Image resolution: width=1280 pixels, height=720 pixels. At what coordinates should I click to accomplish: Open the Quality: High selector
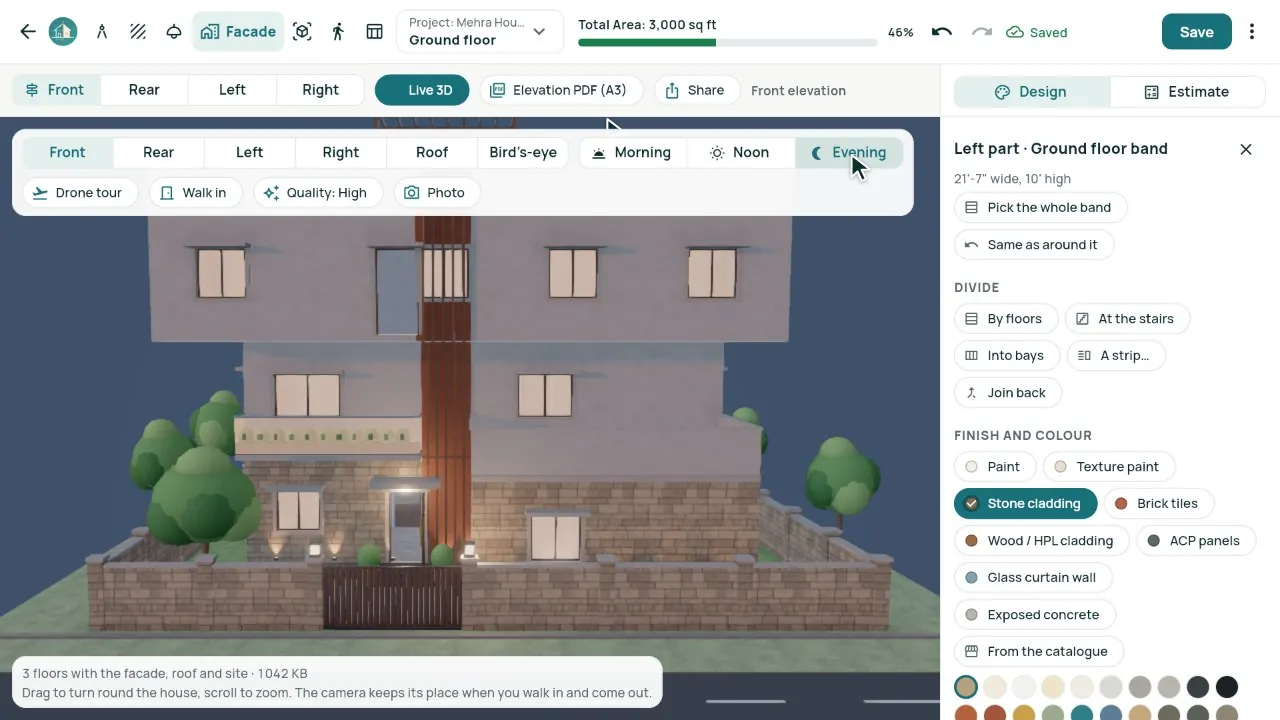click(x=317, y=193)
